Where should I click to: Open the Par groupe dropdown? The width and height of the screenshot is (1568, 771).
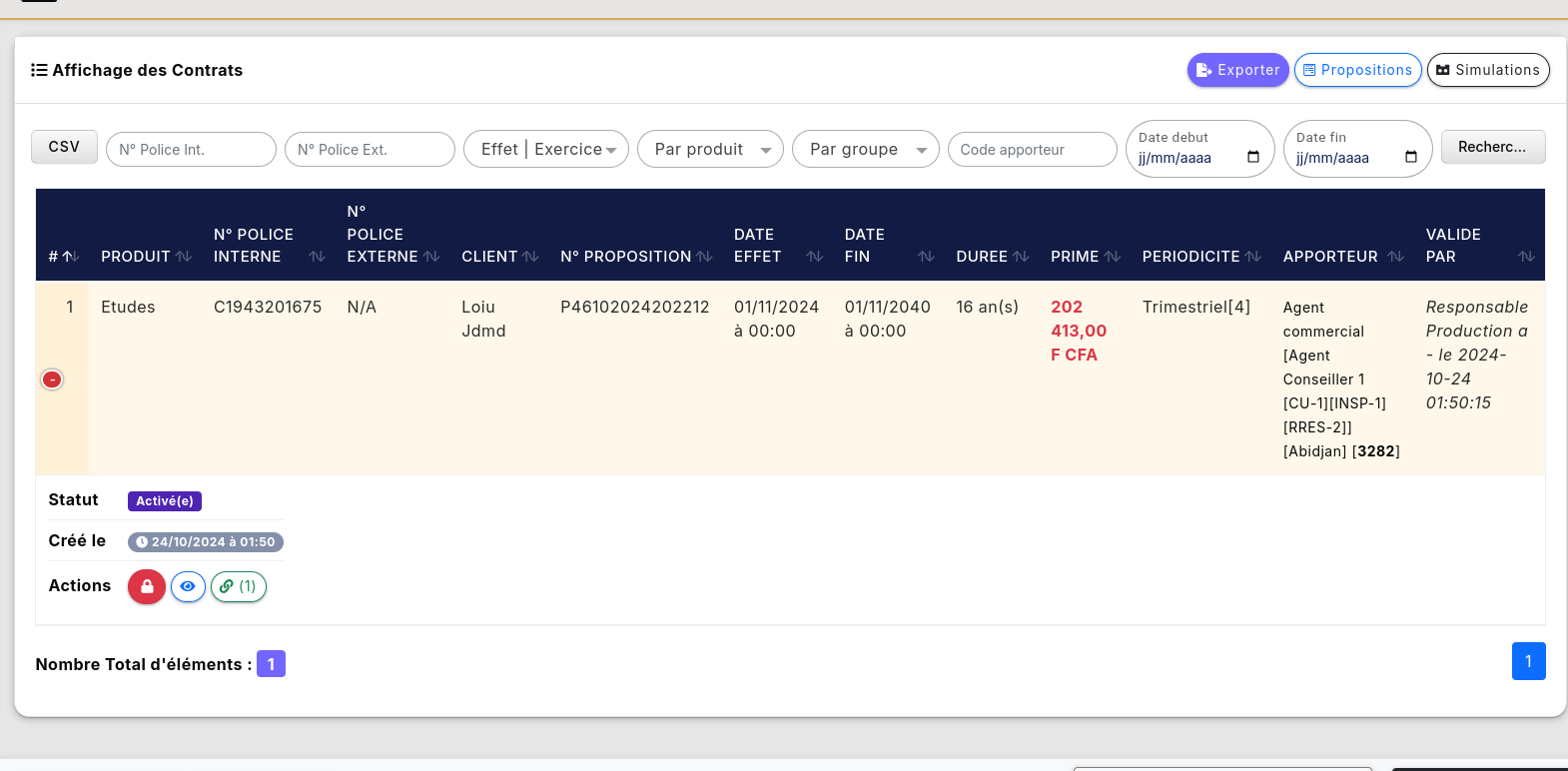tap(865, 150)
